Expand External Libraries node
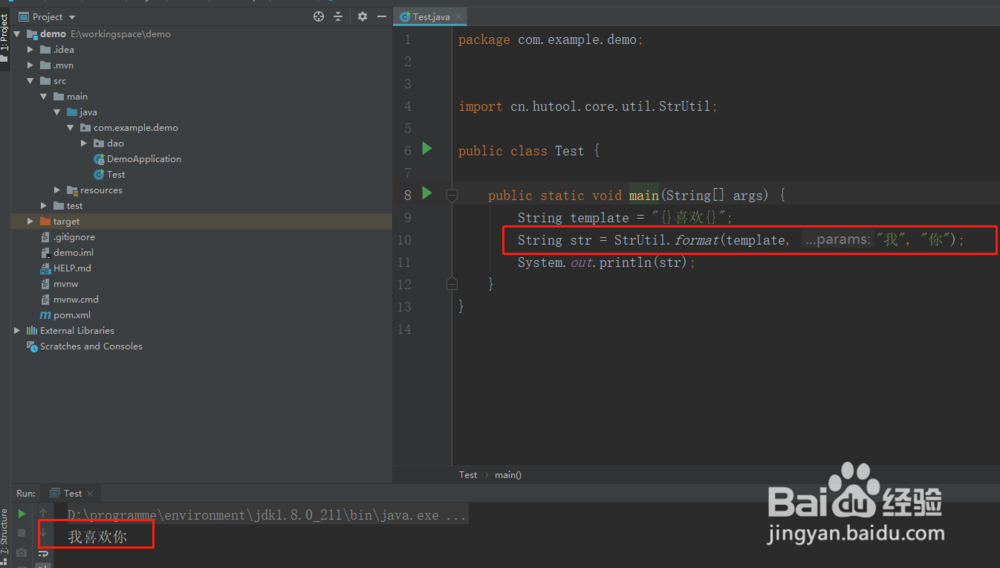This screenshot has height=568, width=1000. click(x=17, y=331)
